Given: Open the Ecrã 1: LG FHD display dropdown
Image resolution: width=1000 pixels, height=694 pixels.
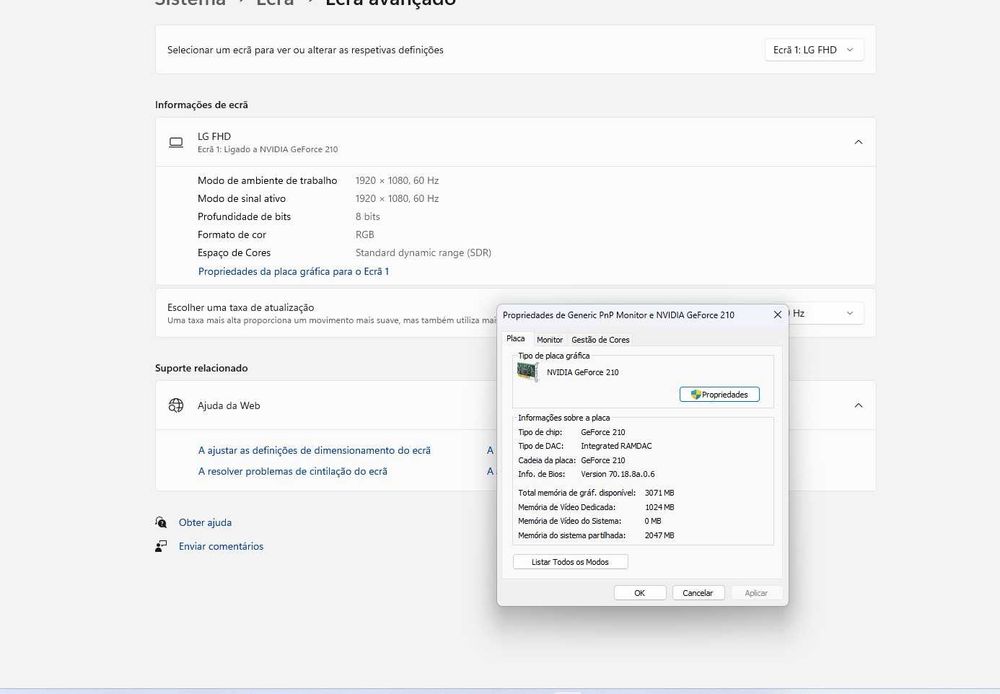Looking at the screenshot, I should (x=814, y=50).
